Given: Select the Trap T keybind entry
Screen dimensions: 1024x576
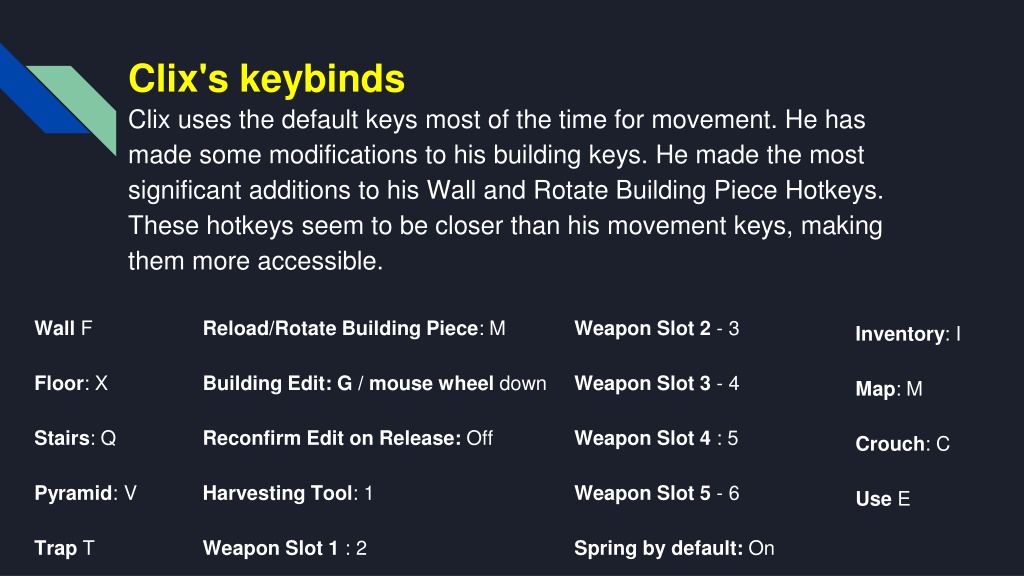Looking at the screenshot, I should coord(64,547).
